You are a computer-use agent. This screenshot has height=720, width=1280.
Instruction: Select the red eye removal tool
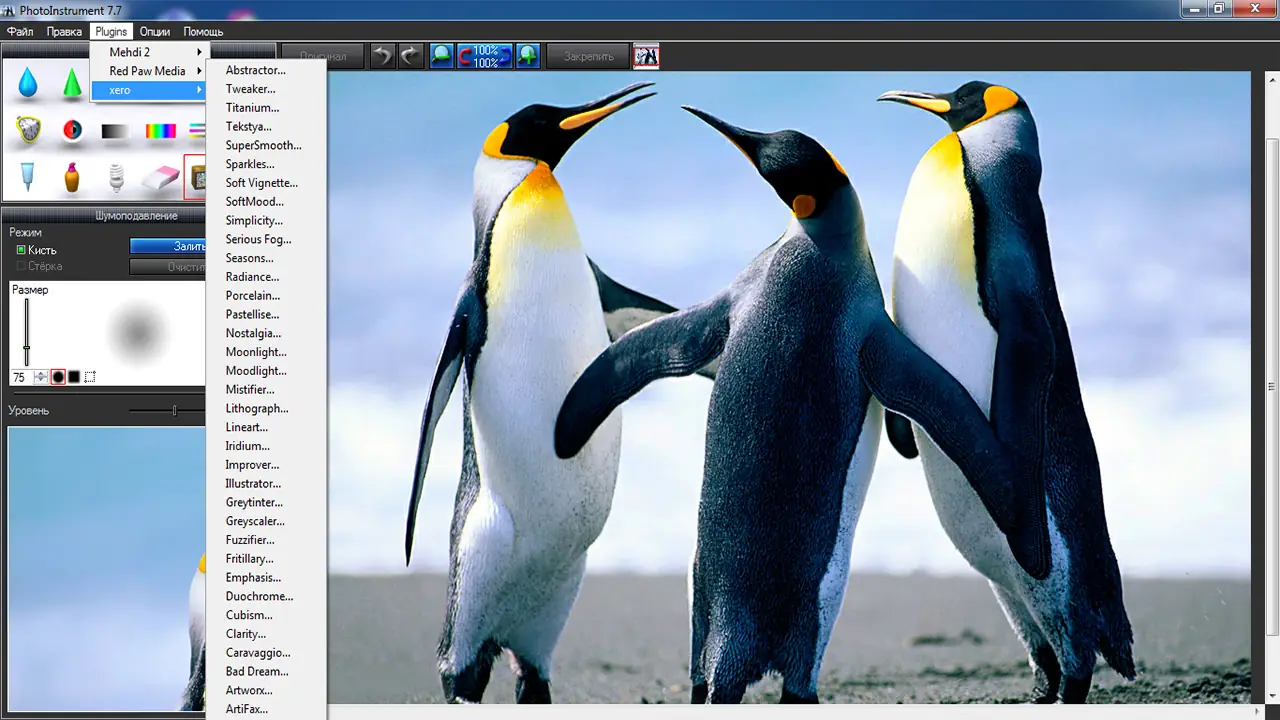[72, 130]
